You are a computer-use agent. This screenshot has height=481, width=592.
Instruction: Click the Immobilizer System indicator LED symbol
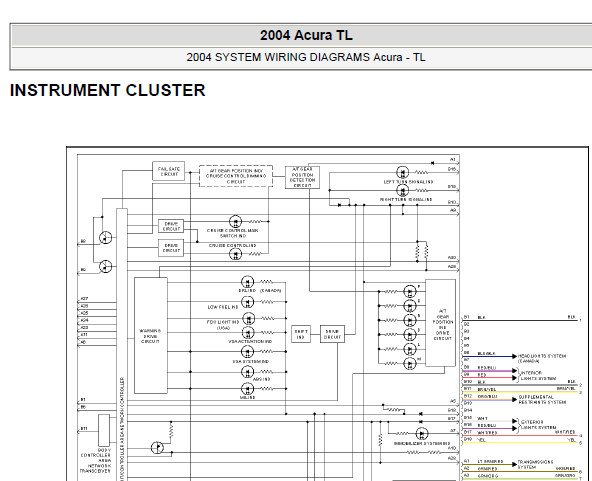[422, 433]
